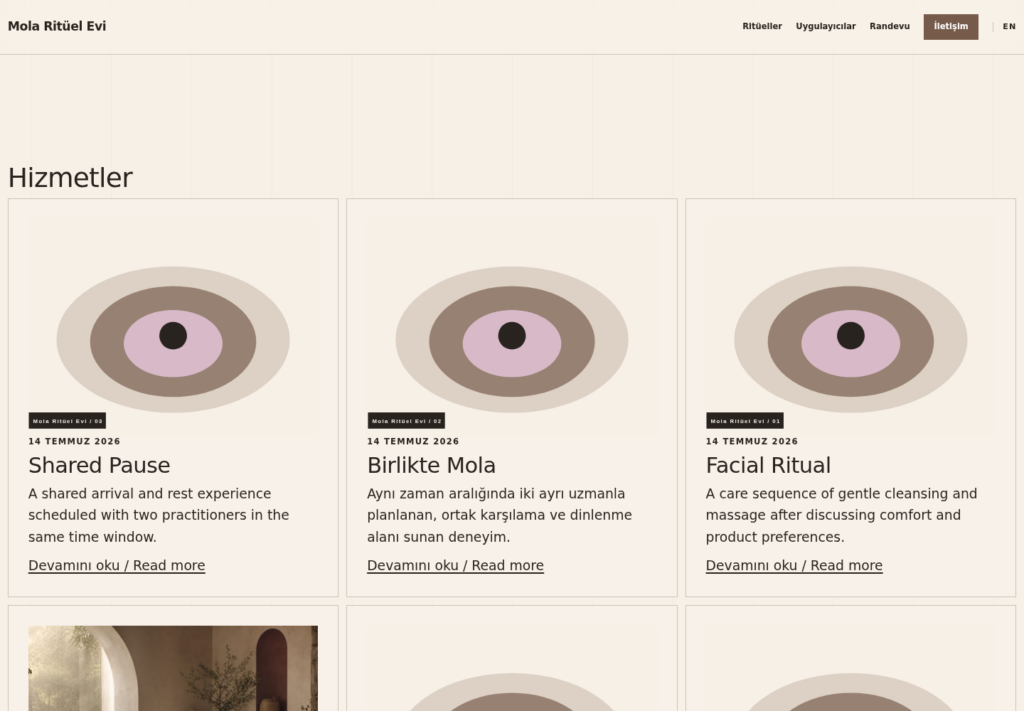Open the Birlikte Mola eye illustration
Screen dimensions: 1024x711
pyautogui.click(x=512, y=327)
